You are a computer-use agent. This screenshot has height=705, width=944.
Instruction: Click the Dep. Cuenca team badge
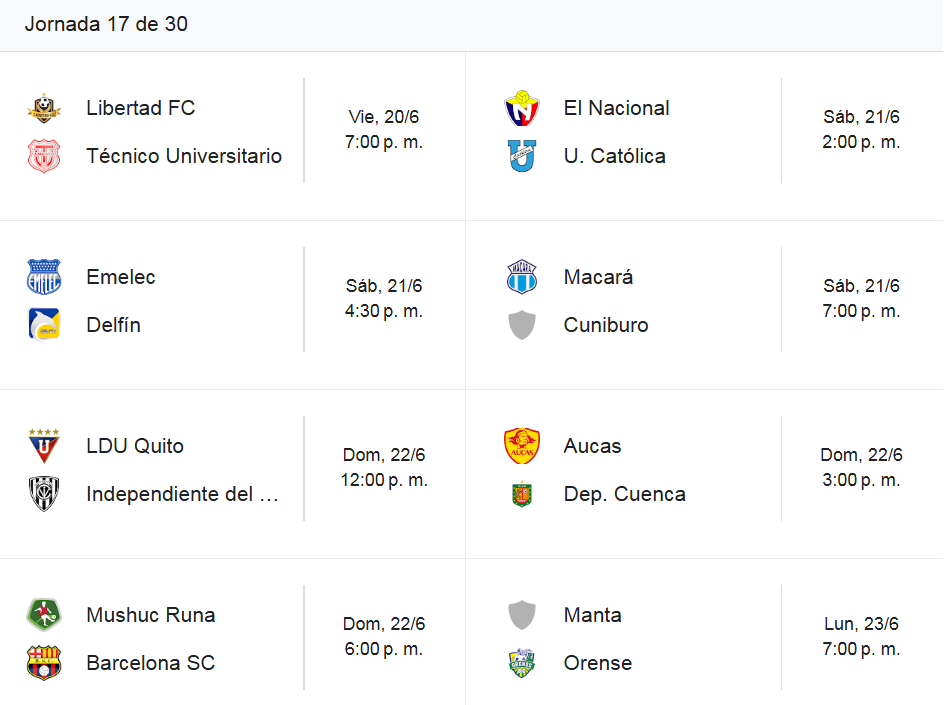click(522, 494)
